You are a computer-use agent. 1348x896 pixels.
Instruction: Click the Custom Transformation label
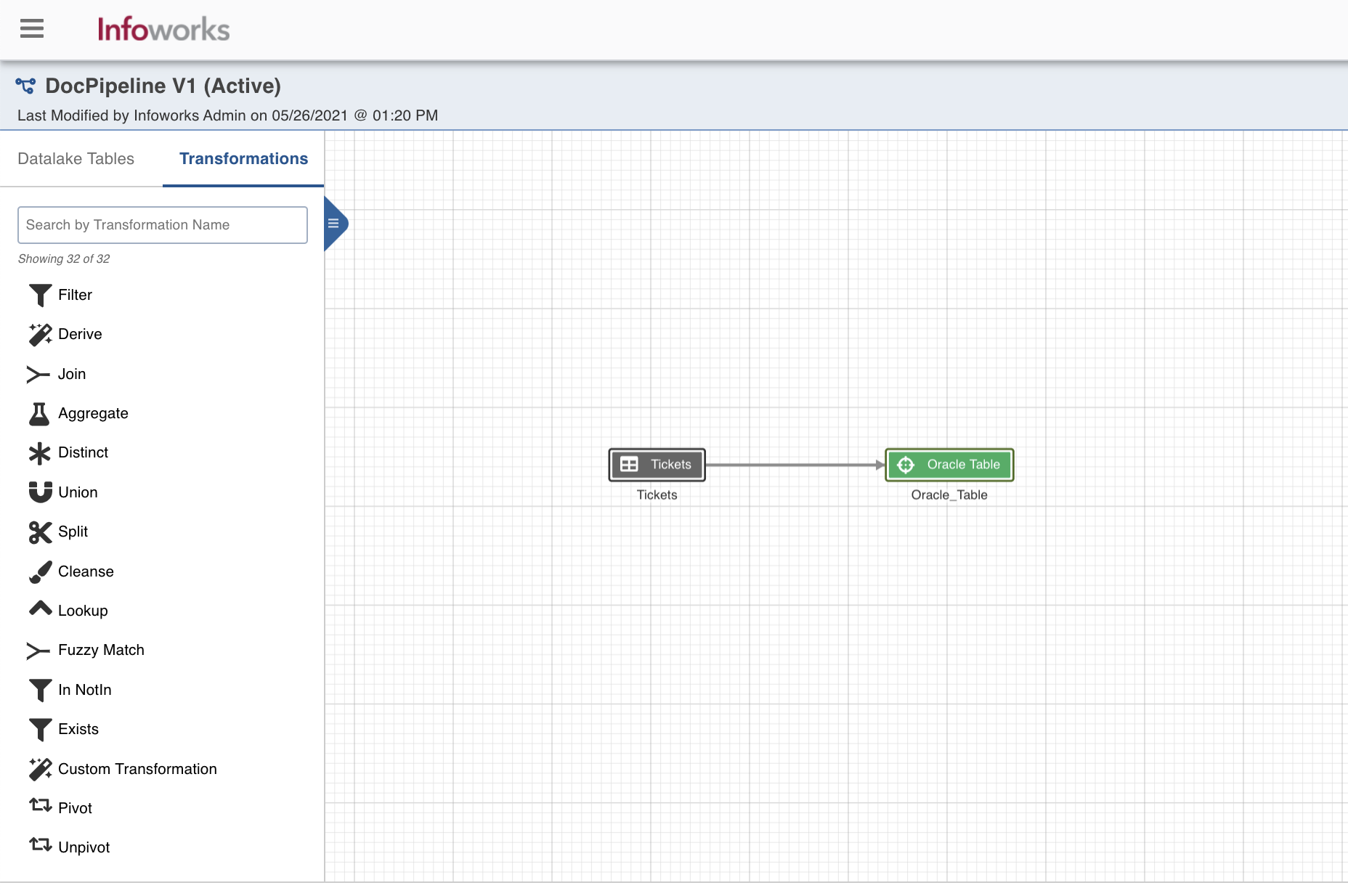[137, 769]
